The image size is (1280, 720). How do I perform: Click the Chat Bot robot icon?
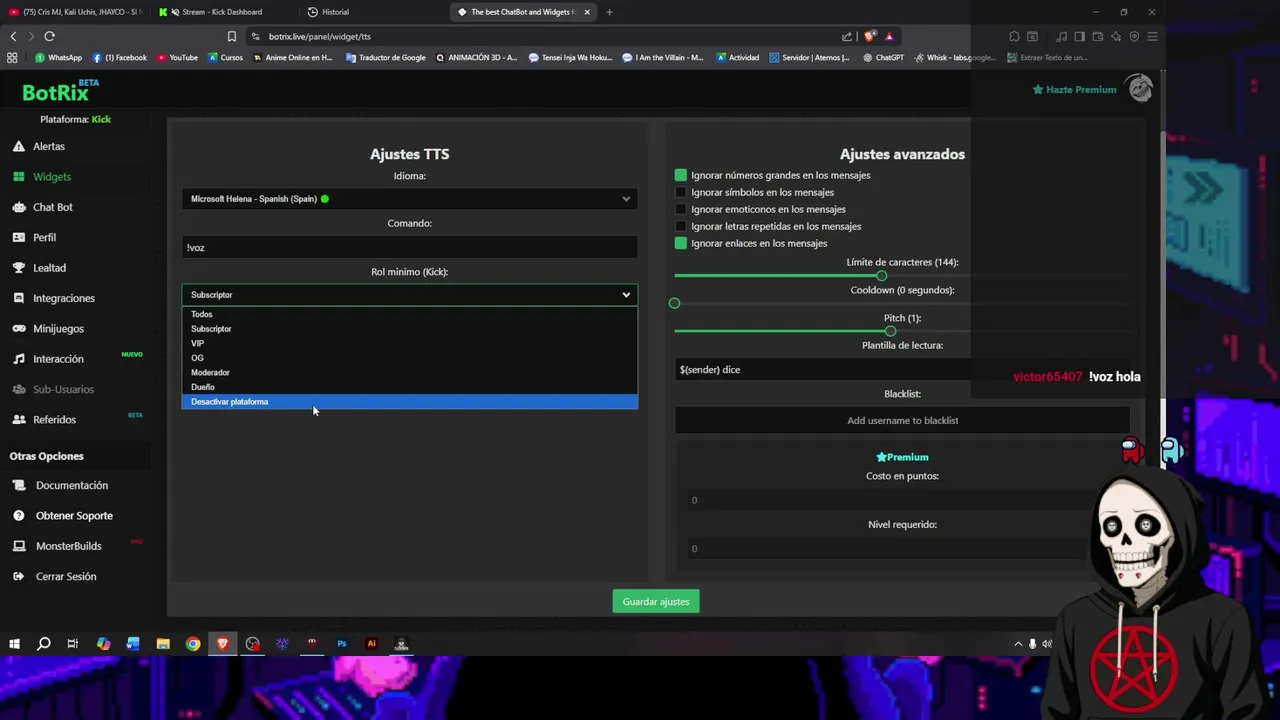(19, 207)
